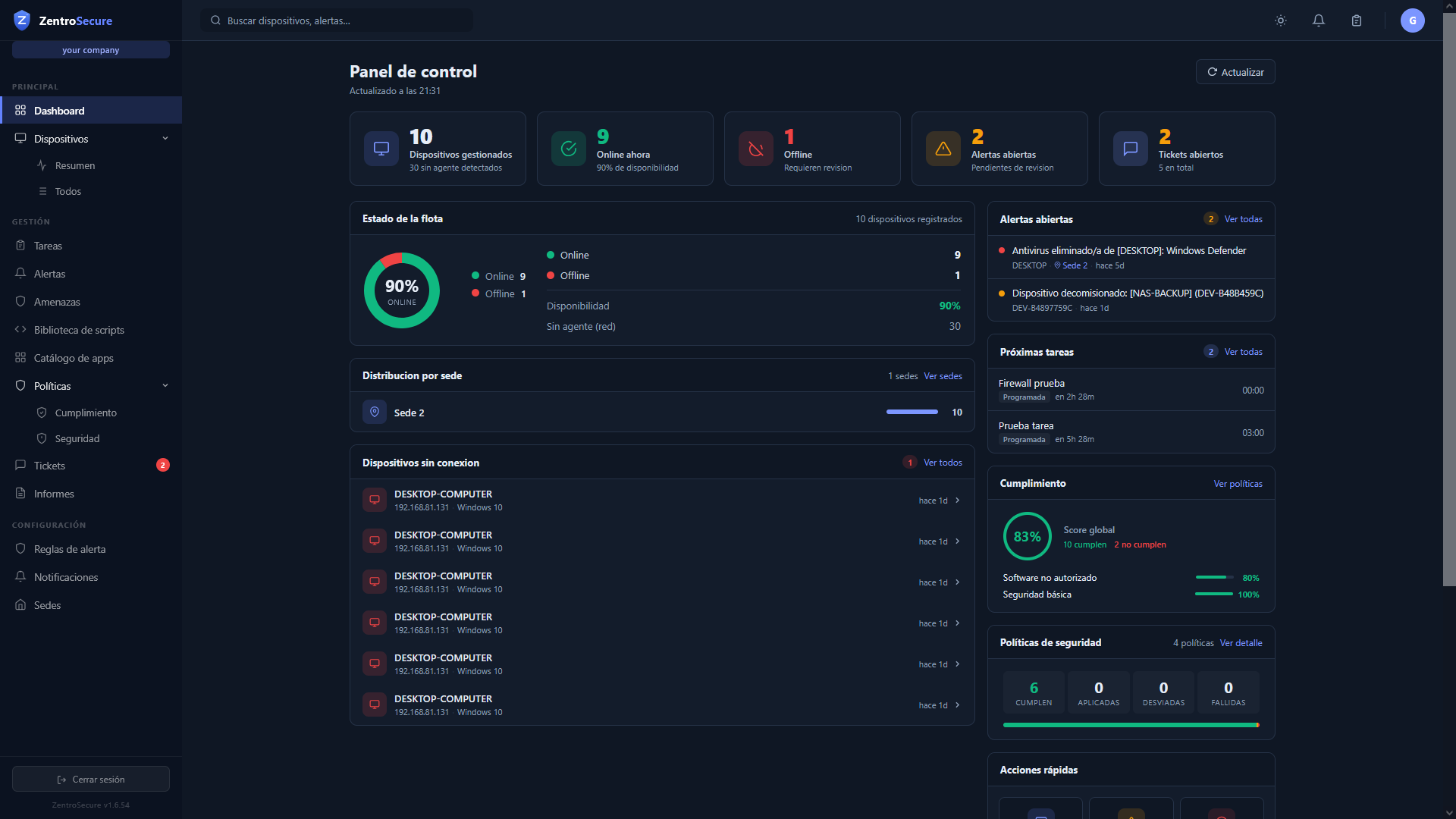Click the Actualizar button

1235,71
